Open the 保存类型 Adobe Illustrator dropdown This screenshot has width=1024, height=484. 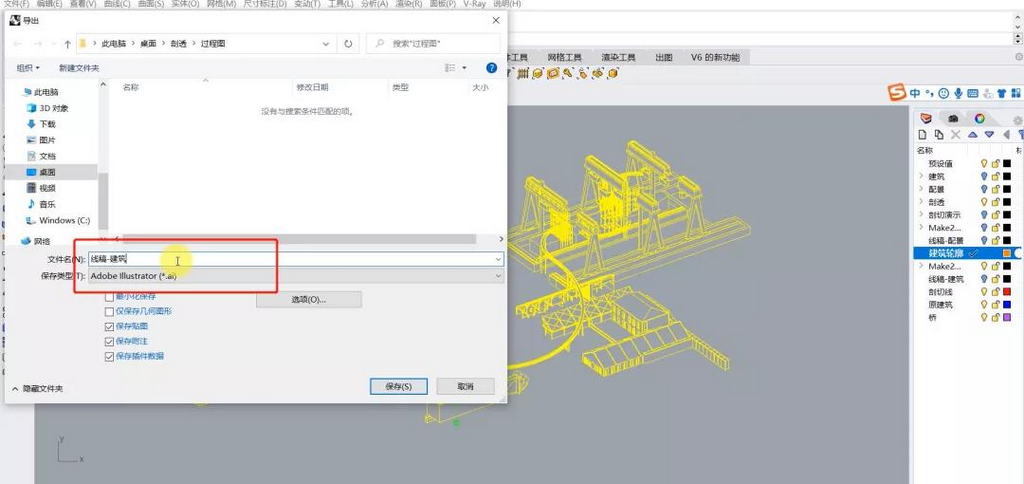[x=295, y=275]
